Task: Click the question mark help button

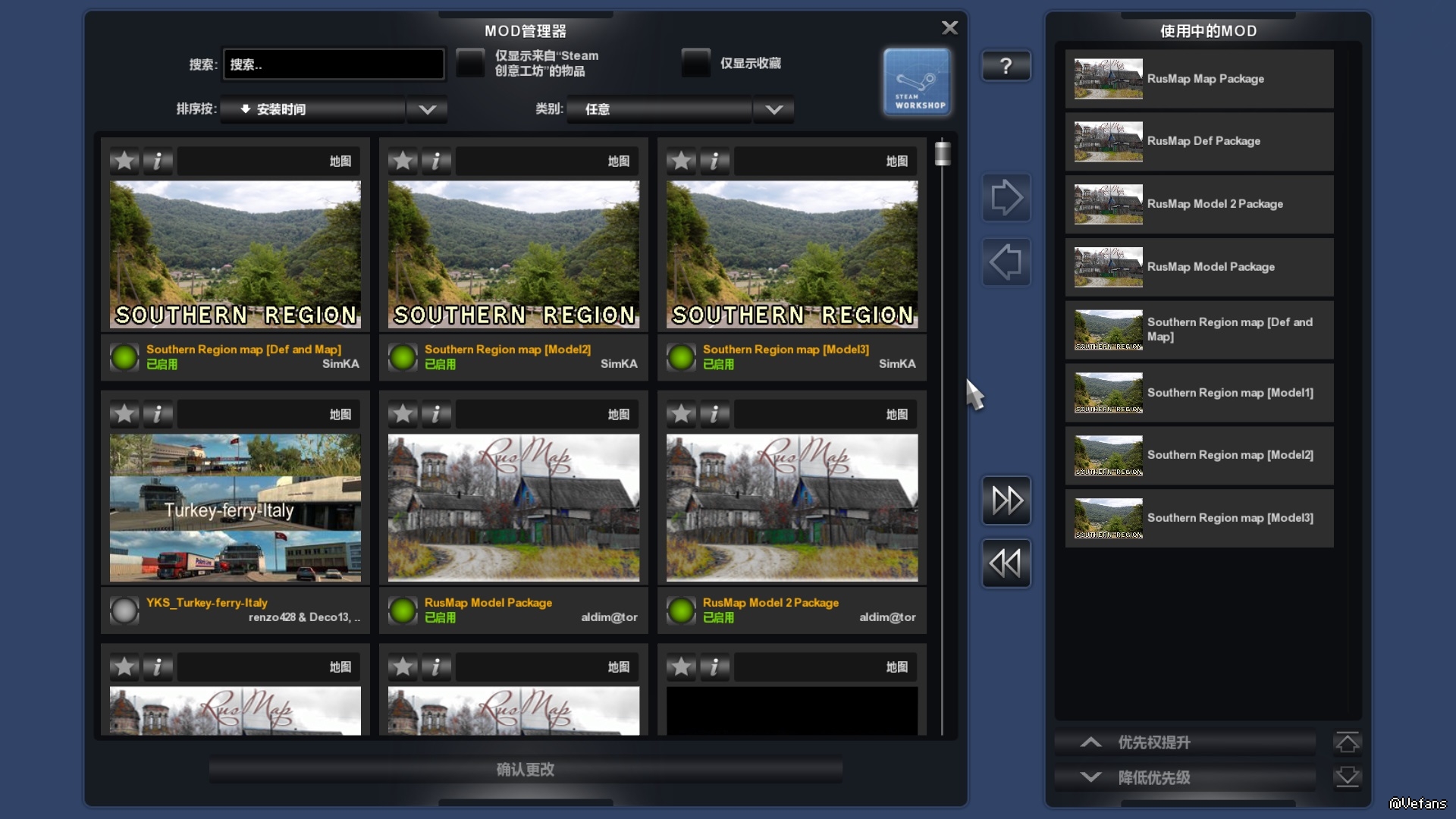Action: click(x=1006, y=66)
